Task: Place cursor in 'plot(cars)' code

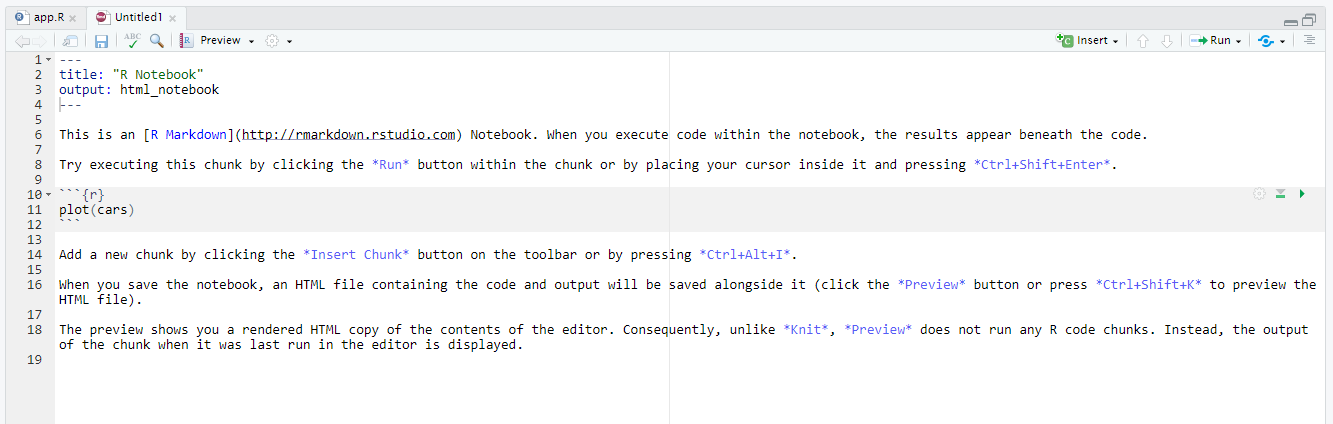Action: [96, 210]
